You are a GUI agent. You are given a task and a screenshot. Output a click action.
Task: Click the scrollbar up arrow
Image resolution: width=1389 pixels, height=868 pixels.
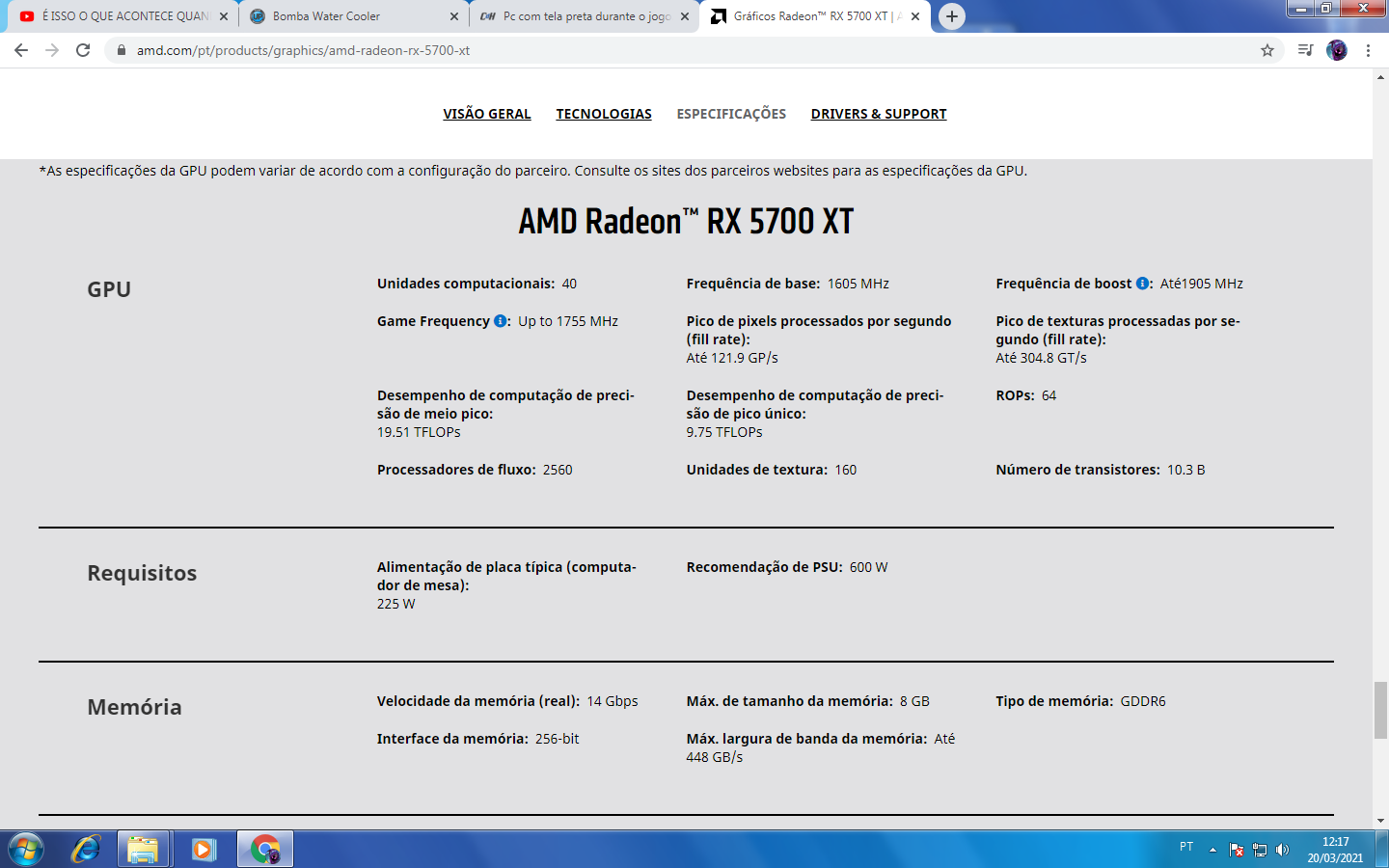[1380, 76]
